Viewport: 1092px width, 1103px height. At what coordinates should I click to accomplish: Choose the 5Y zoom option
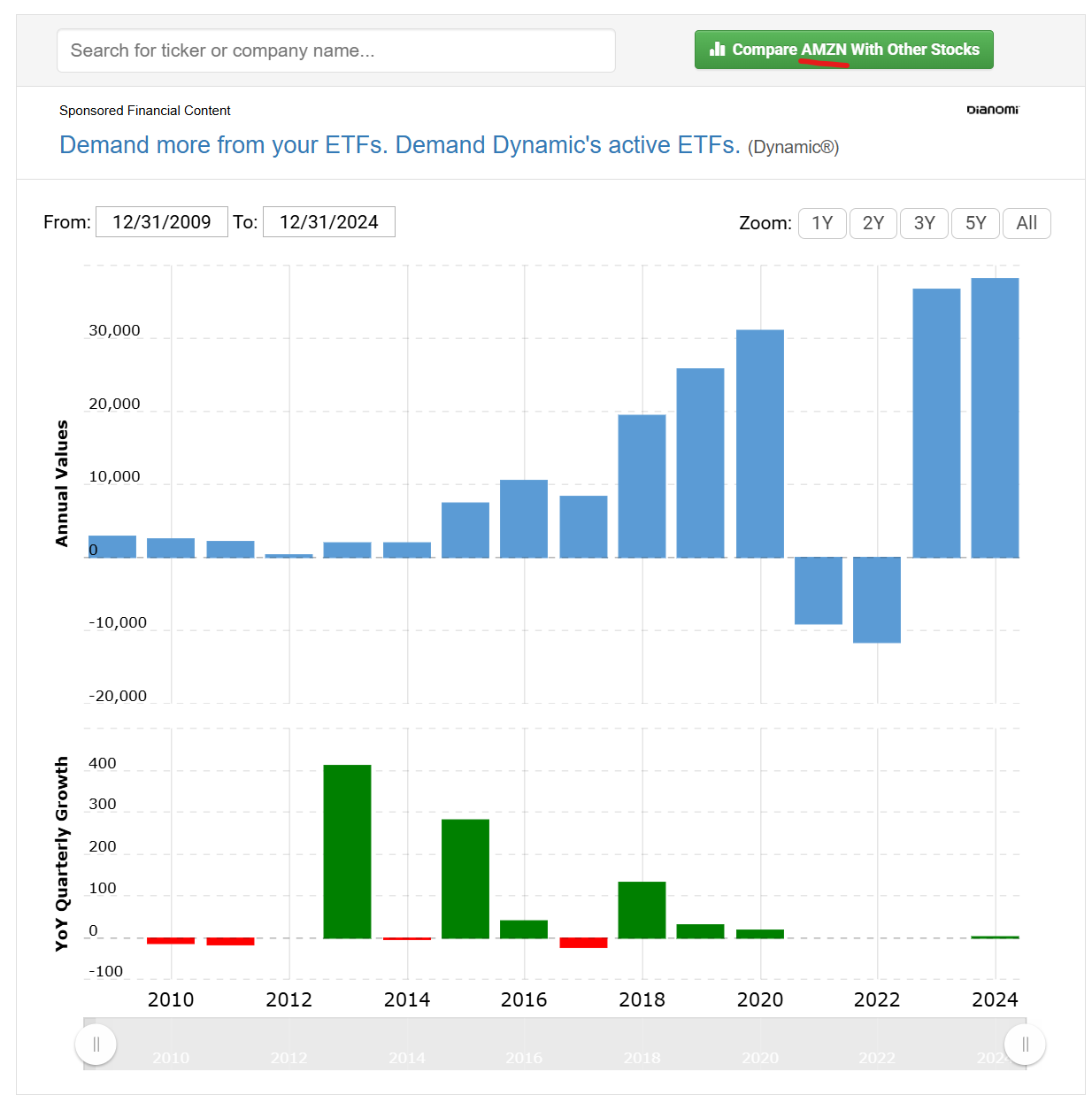[975, 223]
